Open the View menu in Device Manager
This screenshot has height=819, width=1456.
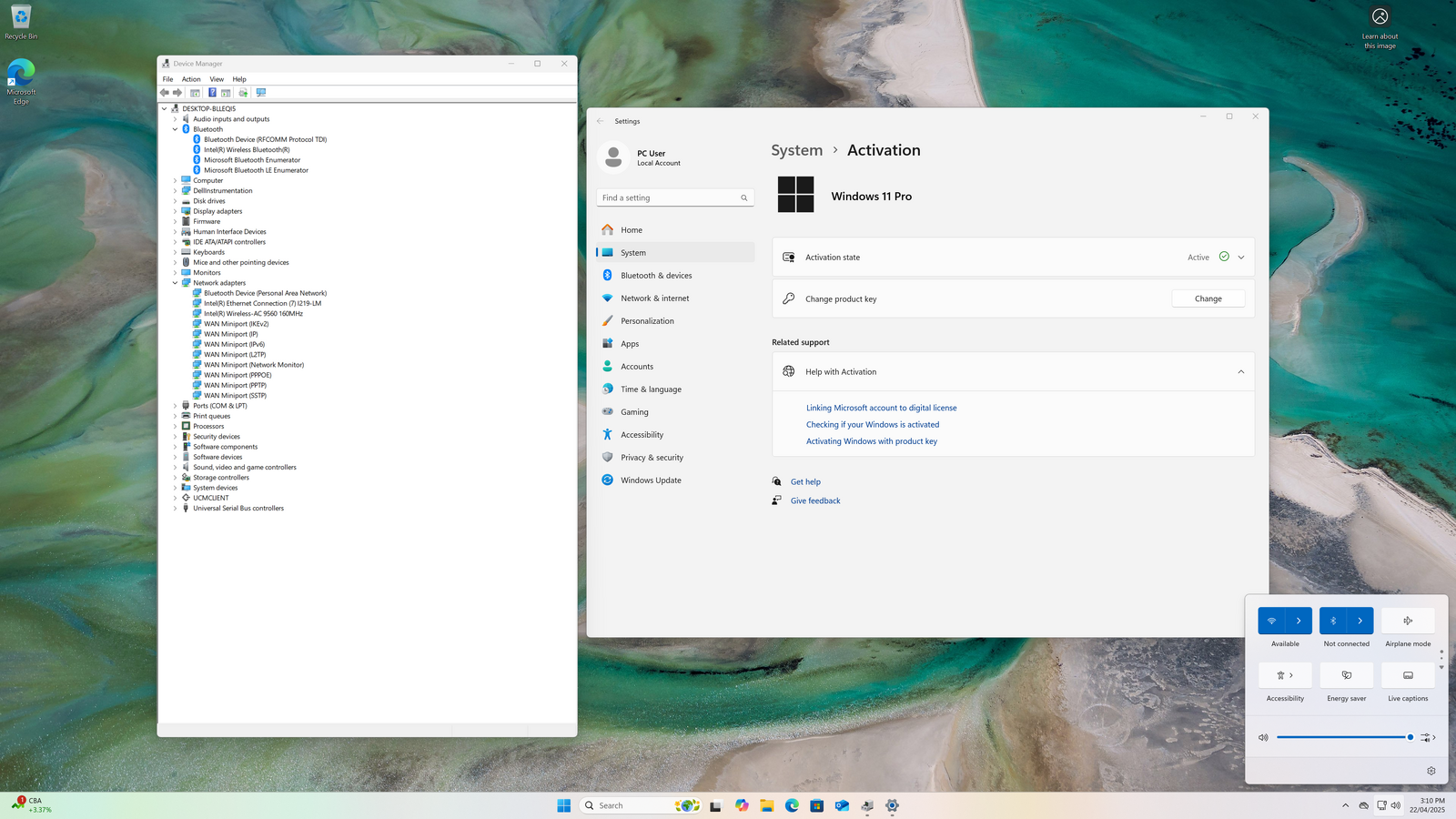[217, 79]
